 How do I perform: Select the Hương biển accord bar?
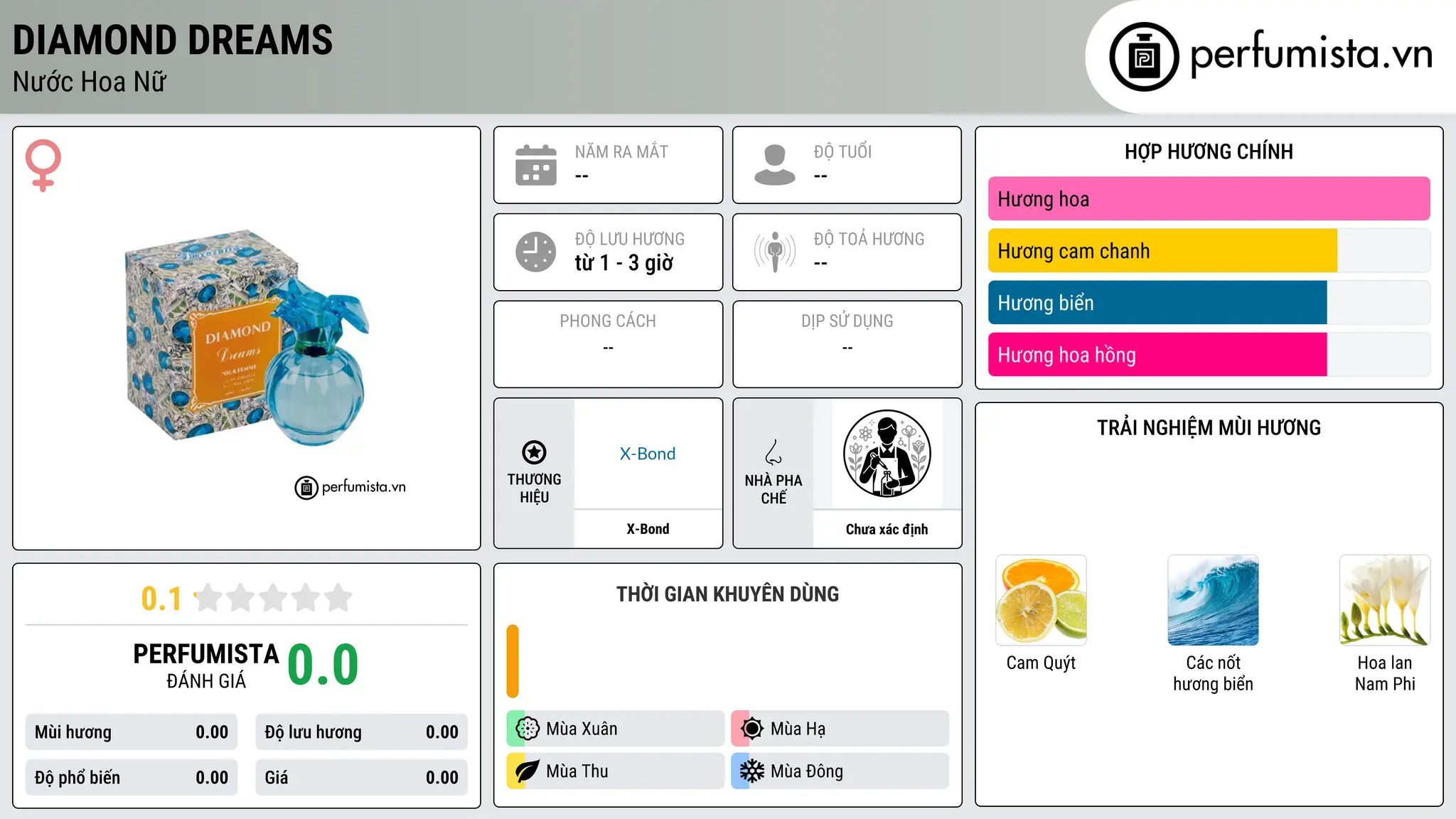tap(1209, 303)
